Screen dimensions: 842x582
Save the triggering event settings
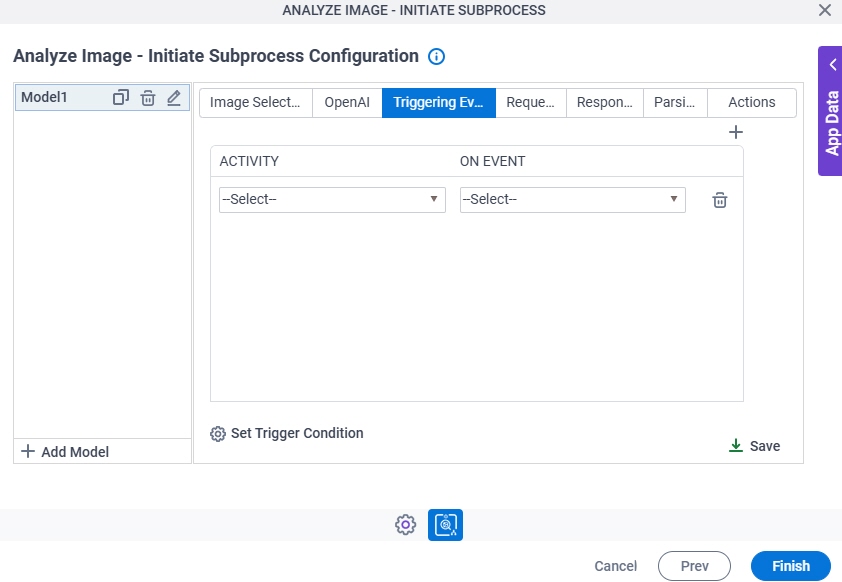click(754, 446)
